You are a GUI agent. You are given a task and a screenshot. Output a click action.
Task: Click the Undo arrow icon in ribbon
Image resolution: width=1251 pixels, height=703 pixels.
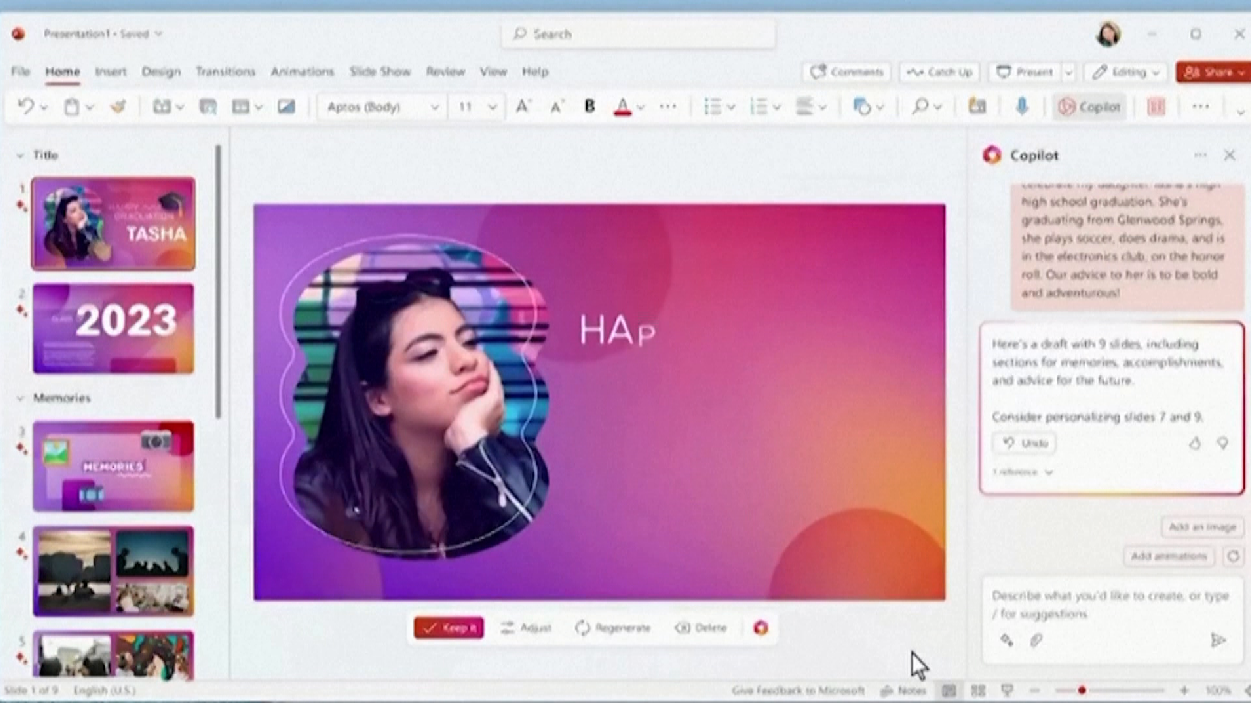26,107
